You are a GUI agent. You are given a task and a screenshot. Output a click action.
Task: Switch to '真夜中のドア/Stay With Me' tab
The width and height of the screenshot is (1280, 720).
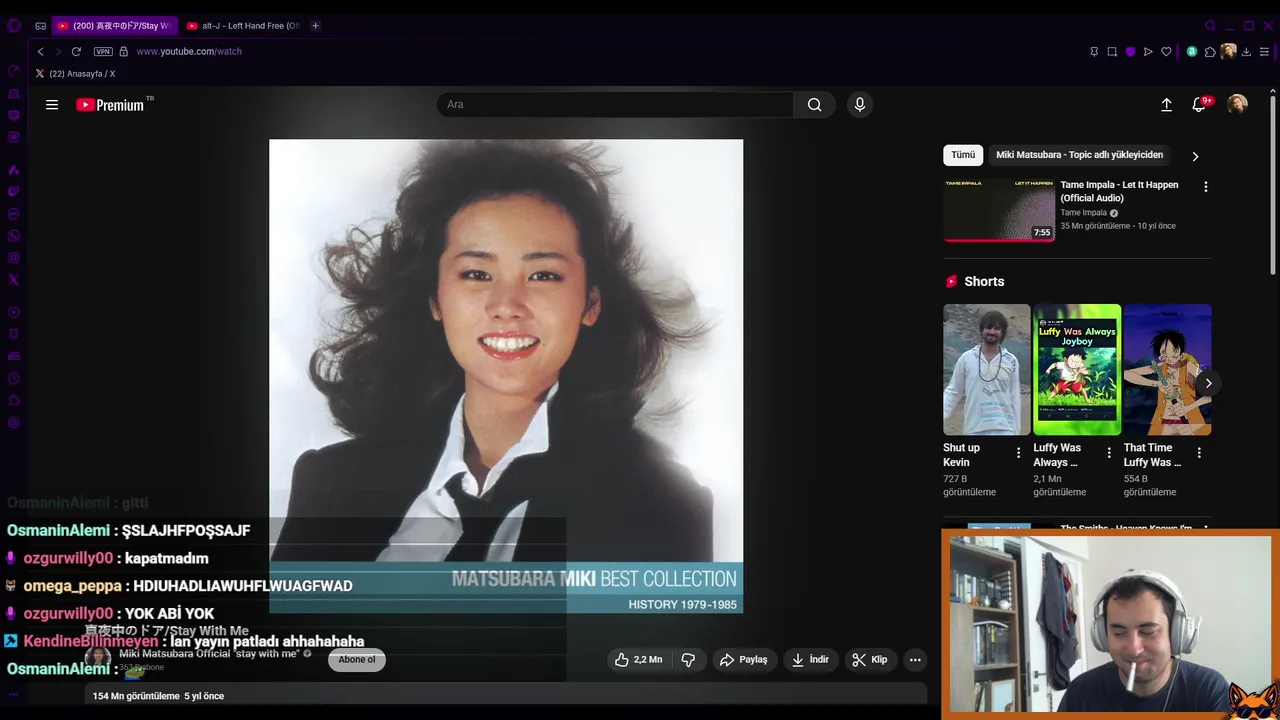click(114, 26)
